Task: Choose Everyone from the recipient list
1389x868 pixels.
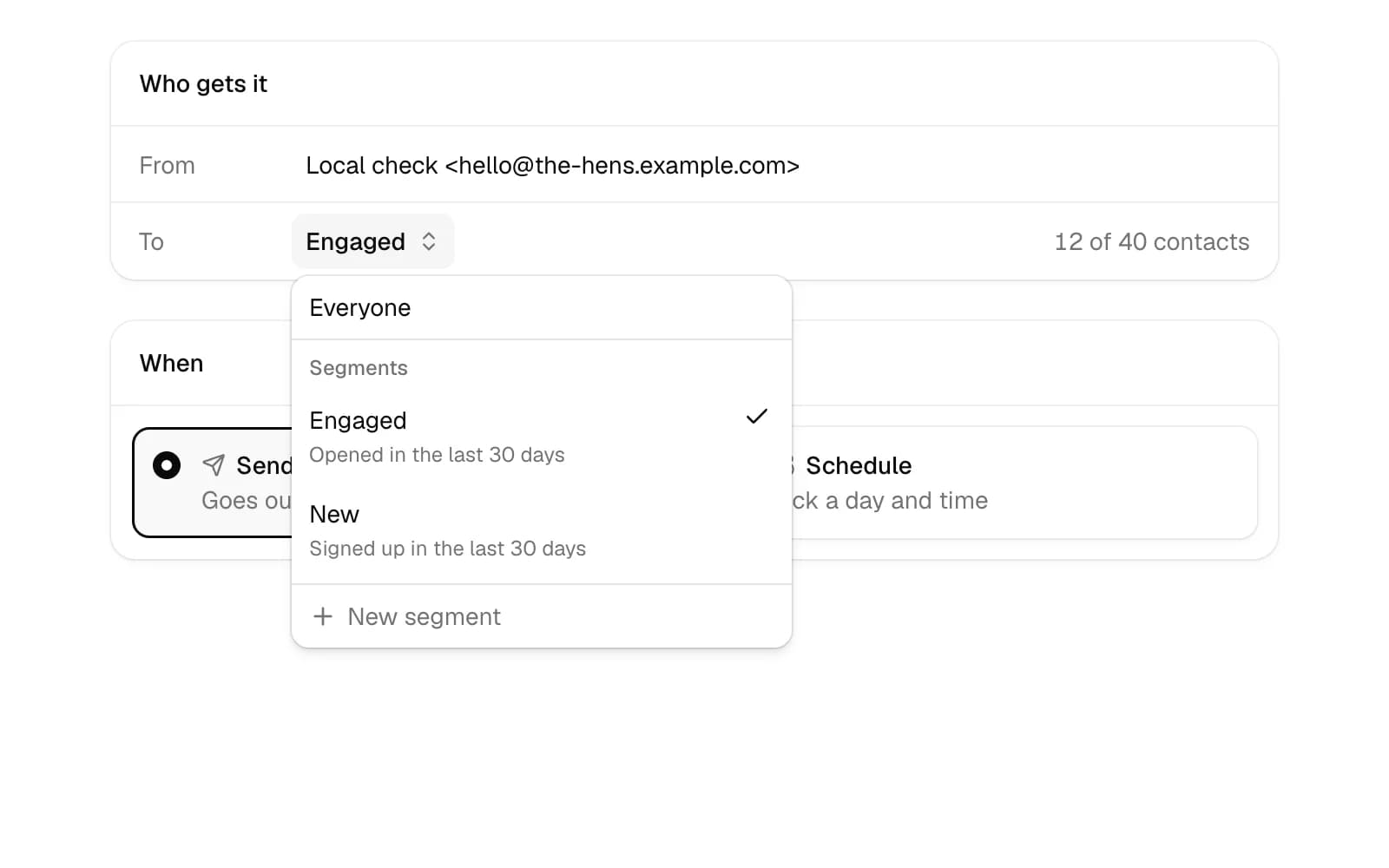Action: point(542,308)
